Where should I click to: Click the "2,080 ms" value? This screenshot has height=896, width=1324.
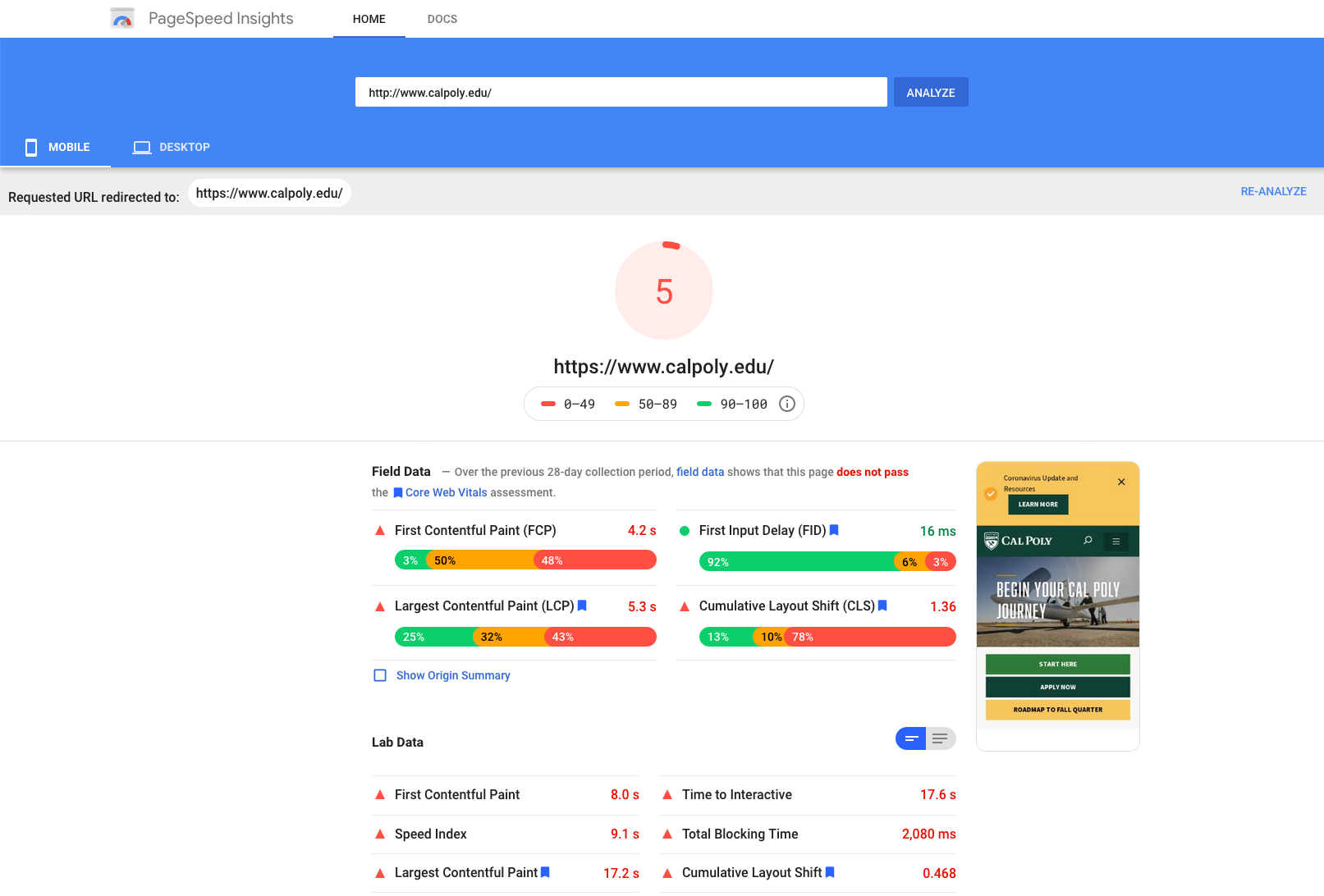[929, 834]
